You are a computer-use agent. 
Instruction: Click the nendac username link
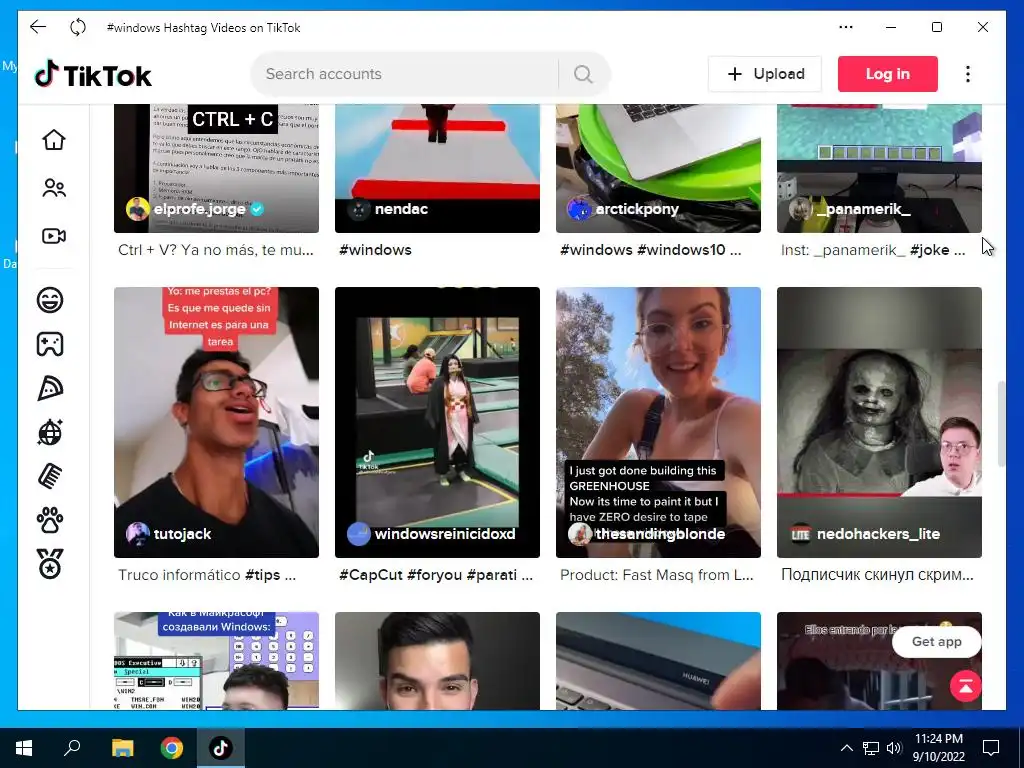click(x=401, y=209)
